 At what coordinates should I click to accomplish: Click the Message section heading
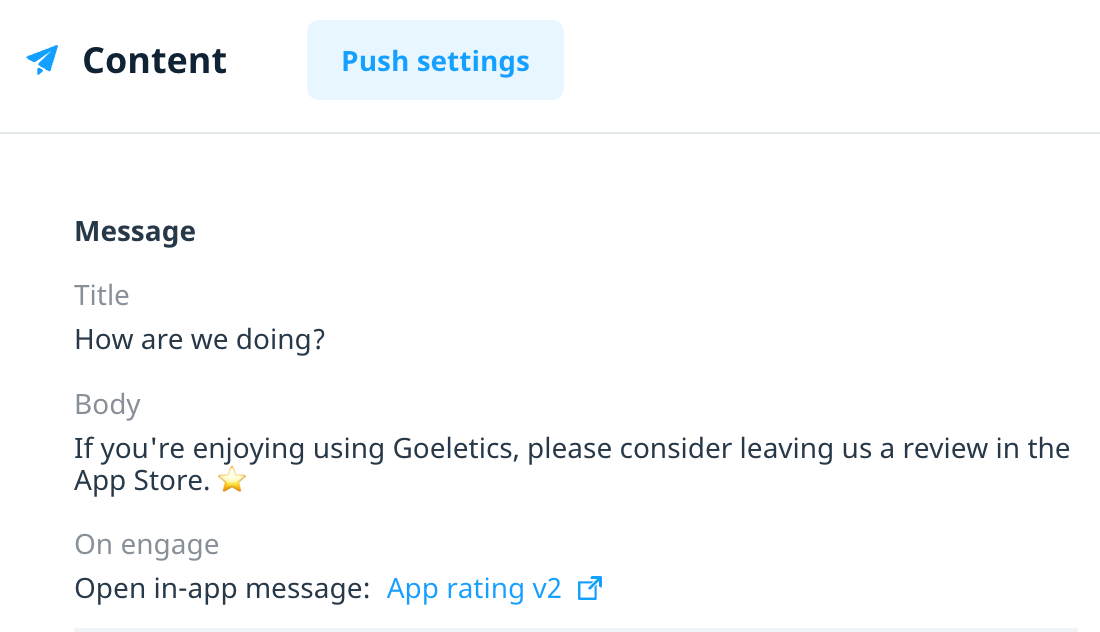coord(135,231)
